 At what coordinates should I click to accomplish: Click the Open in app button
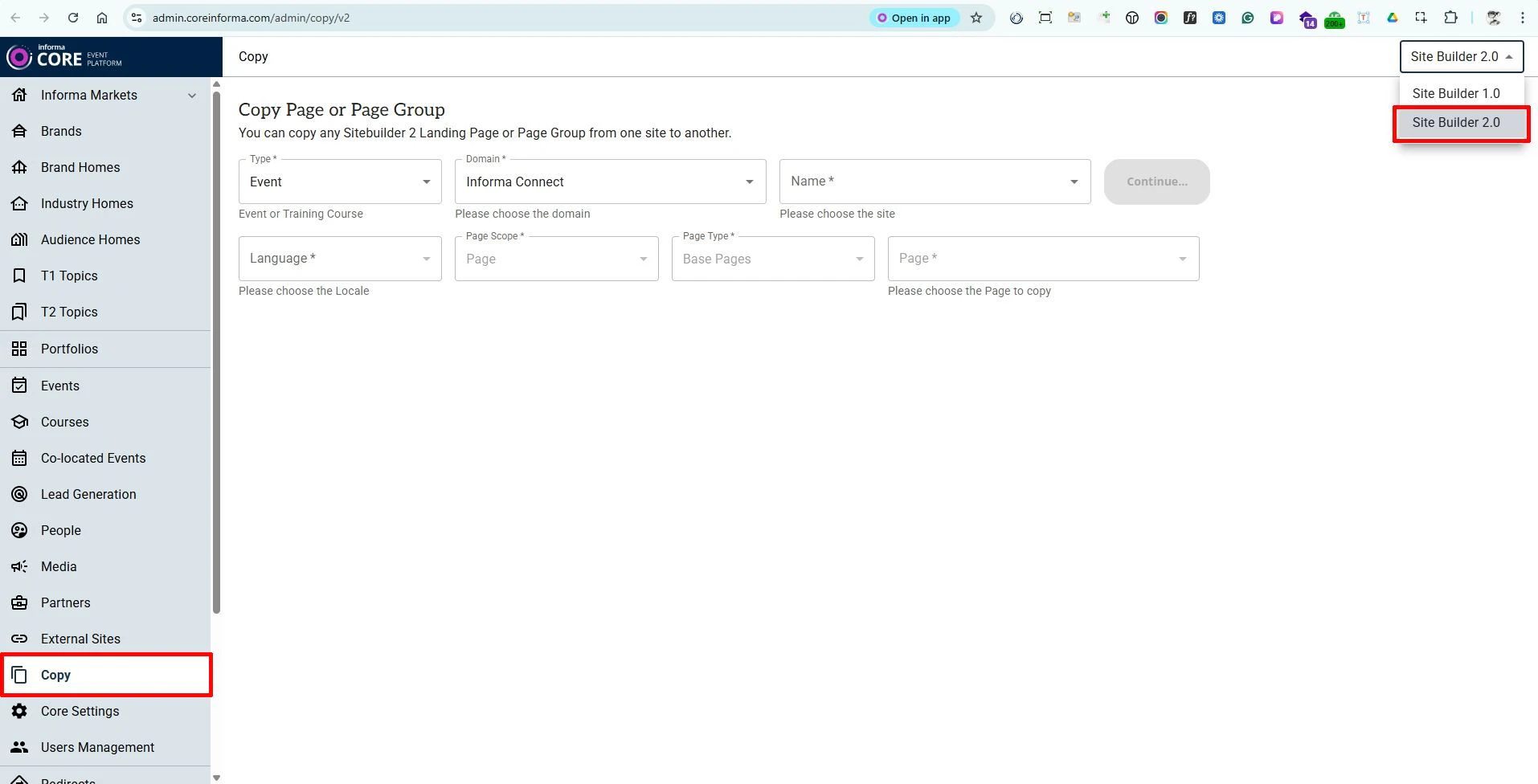(914, 18)
